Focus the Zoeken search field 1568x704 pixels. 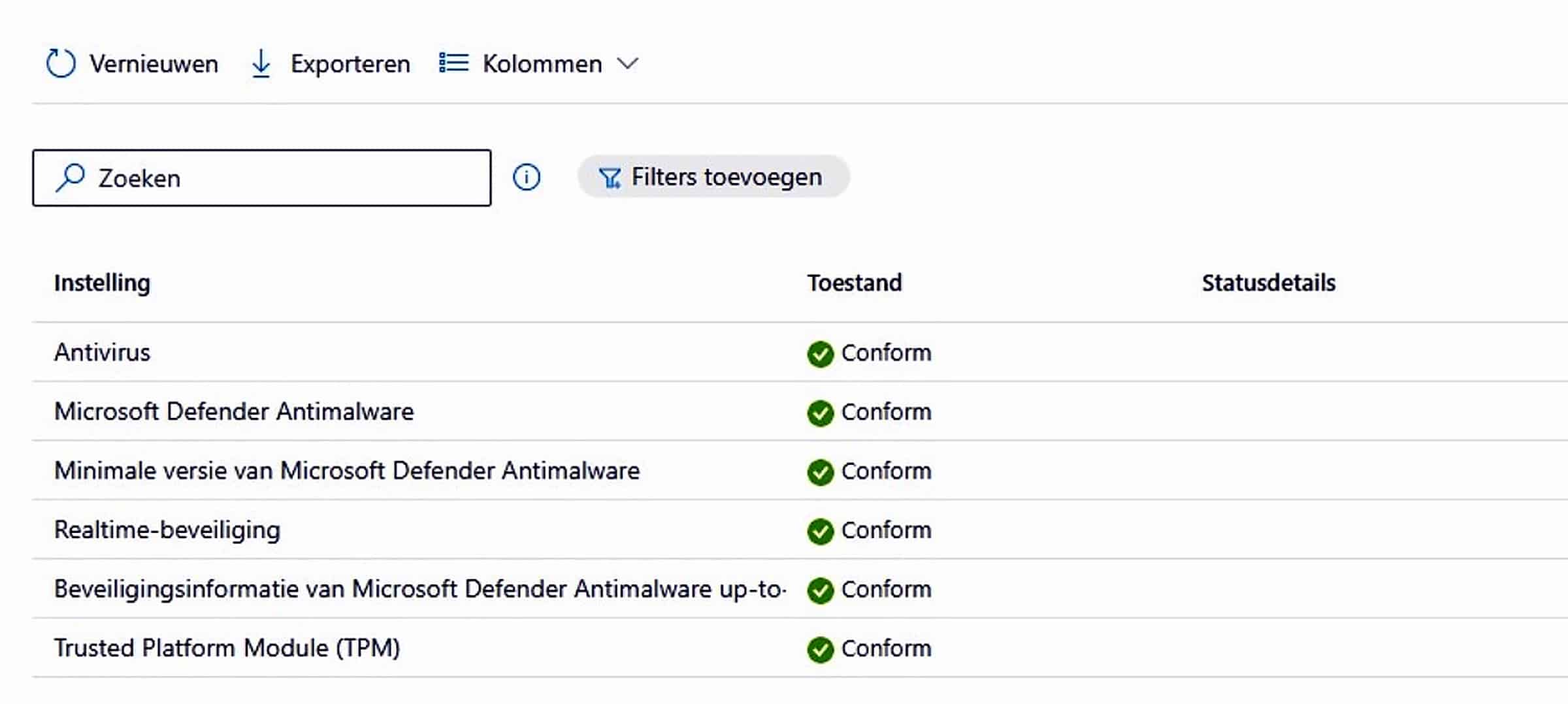click(262, 178)
